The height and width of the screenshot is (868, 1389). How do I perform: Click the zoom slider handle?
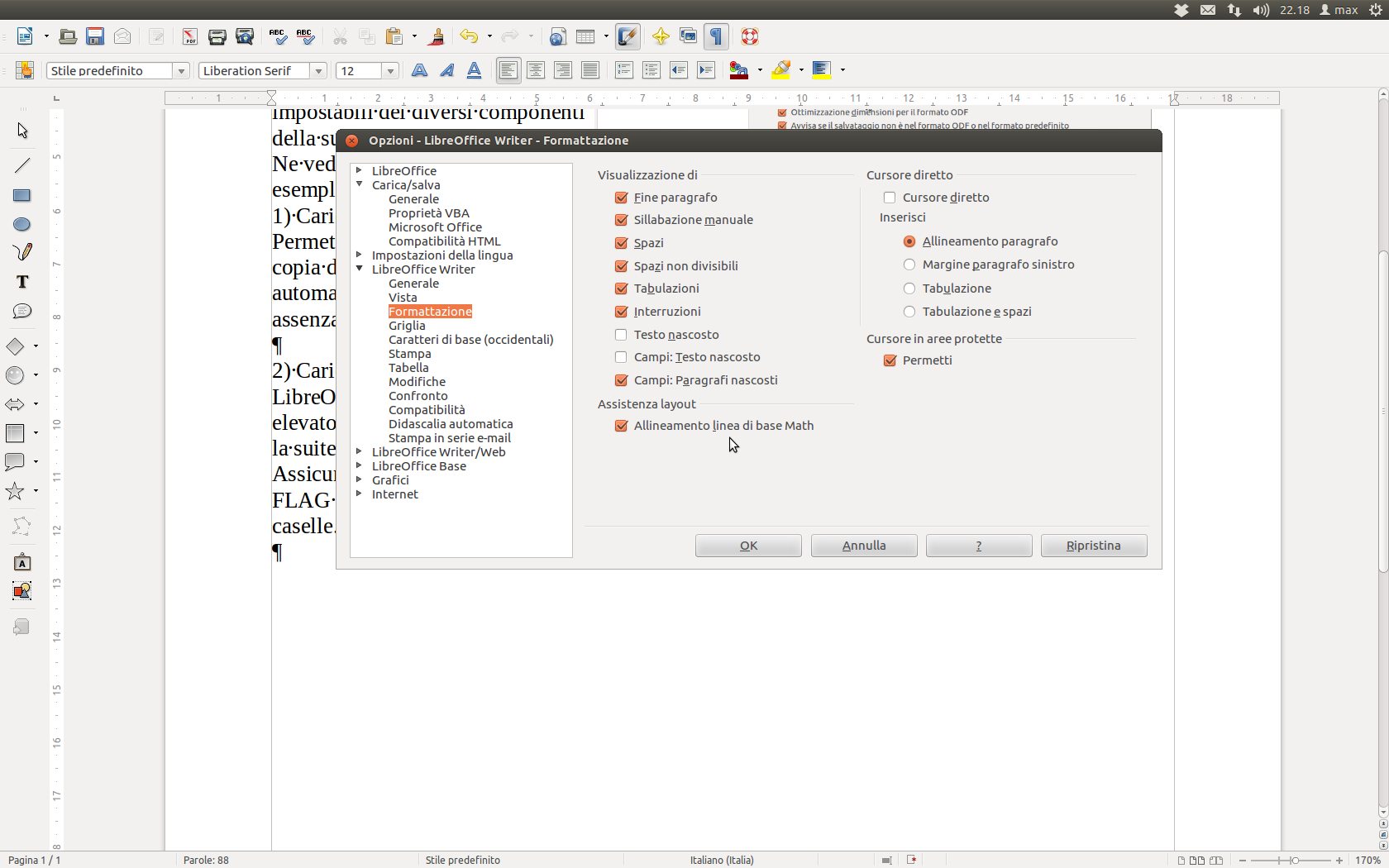(1294, 861)
